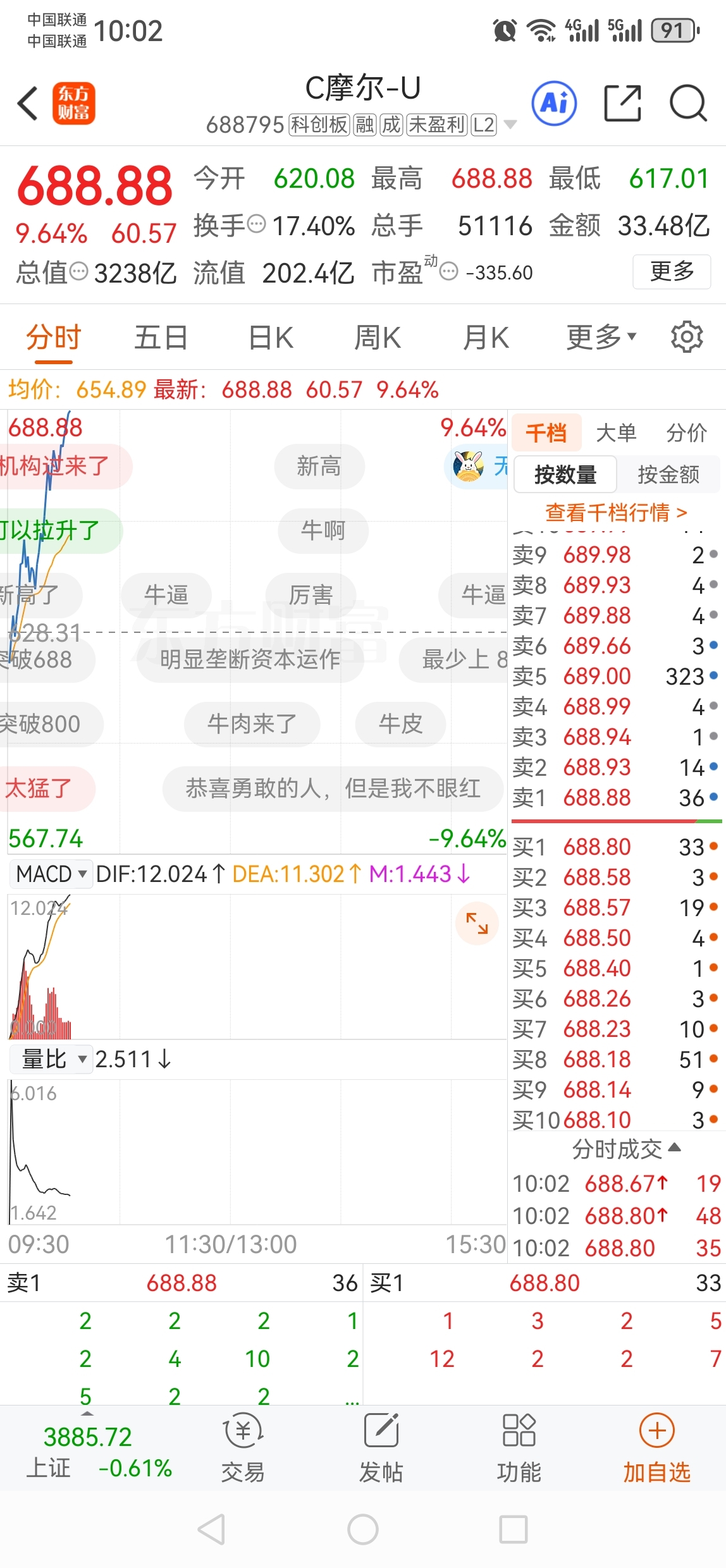Tap the 10:02 688.67 trade row
Screen dimensions: 726x1568
(617, 1184)
